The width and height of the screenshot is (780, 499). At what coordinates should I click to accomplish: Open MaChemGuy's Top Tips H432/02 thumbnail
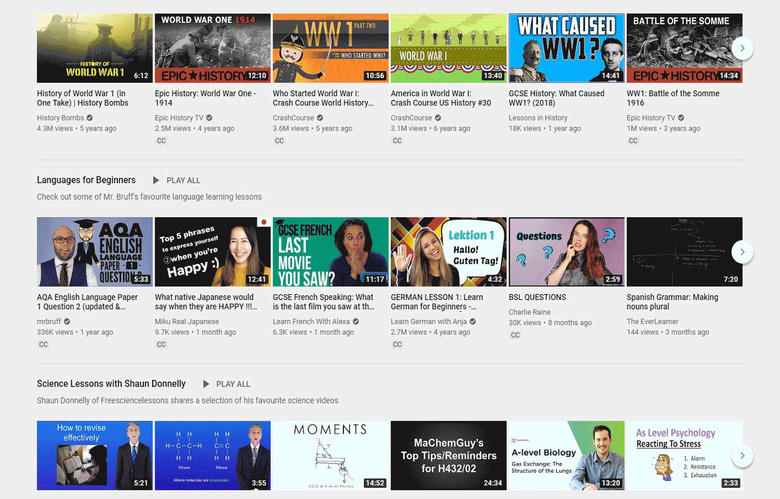448,455
